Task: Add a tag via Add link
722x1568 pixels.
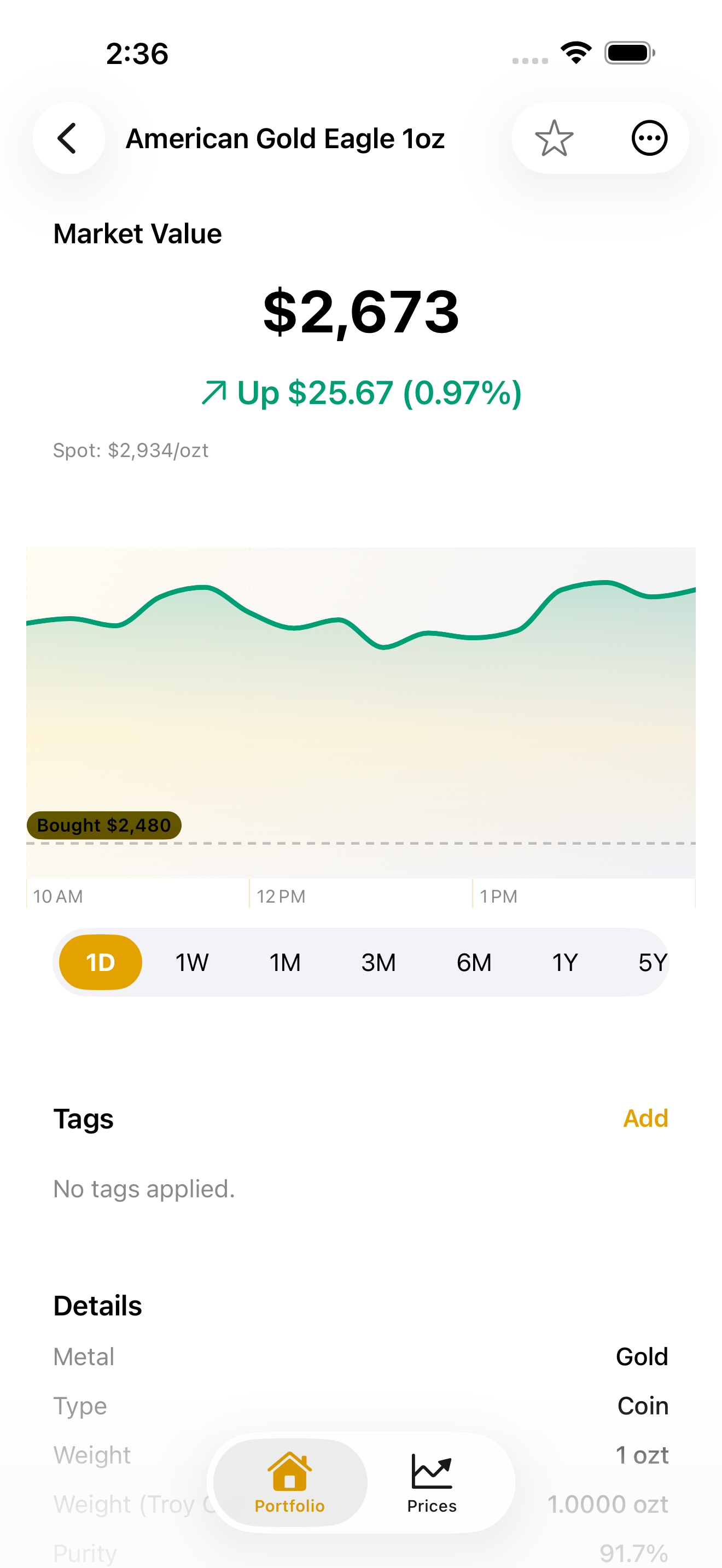Action: [x=645, y=1118]
